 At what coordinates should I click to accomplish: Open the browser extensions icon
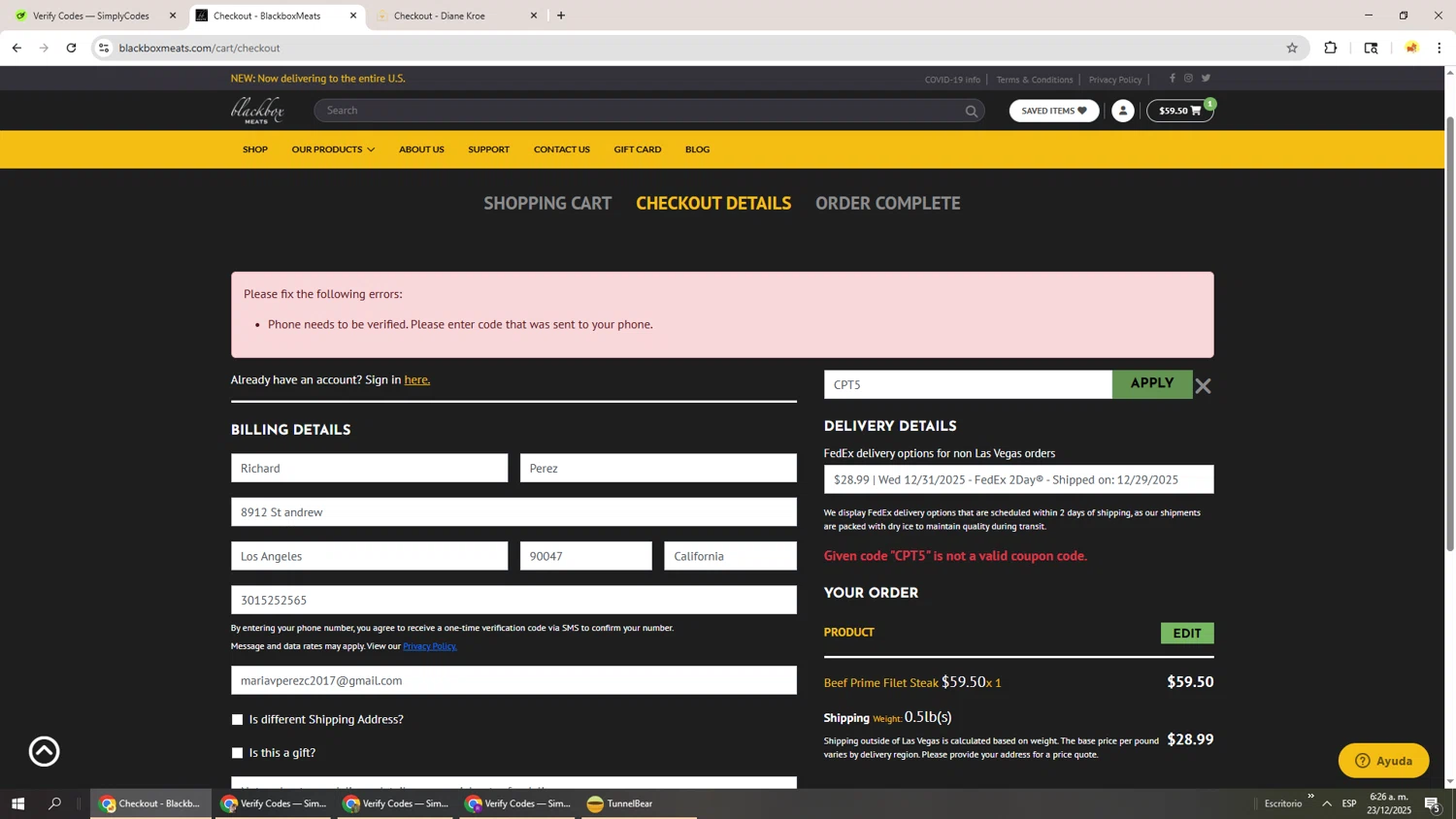(x=1331, y=48)
